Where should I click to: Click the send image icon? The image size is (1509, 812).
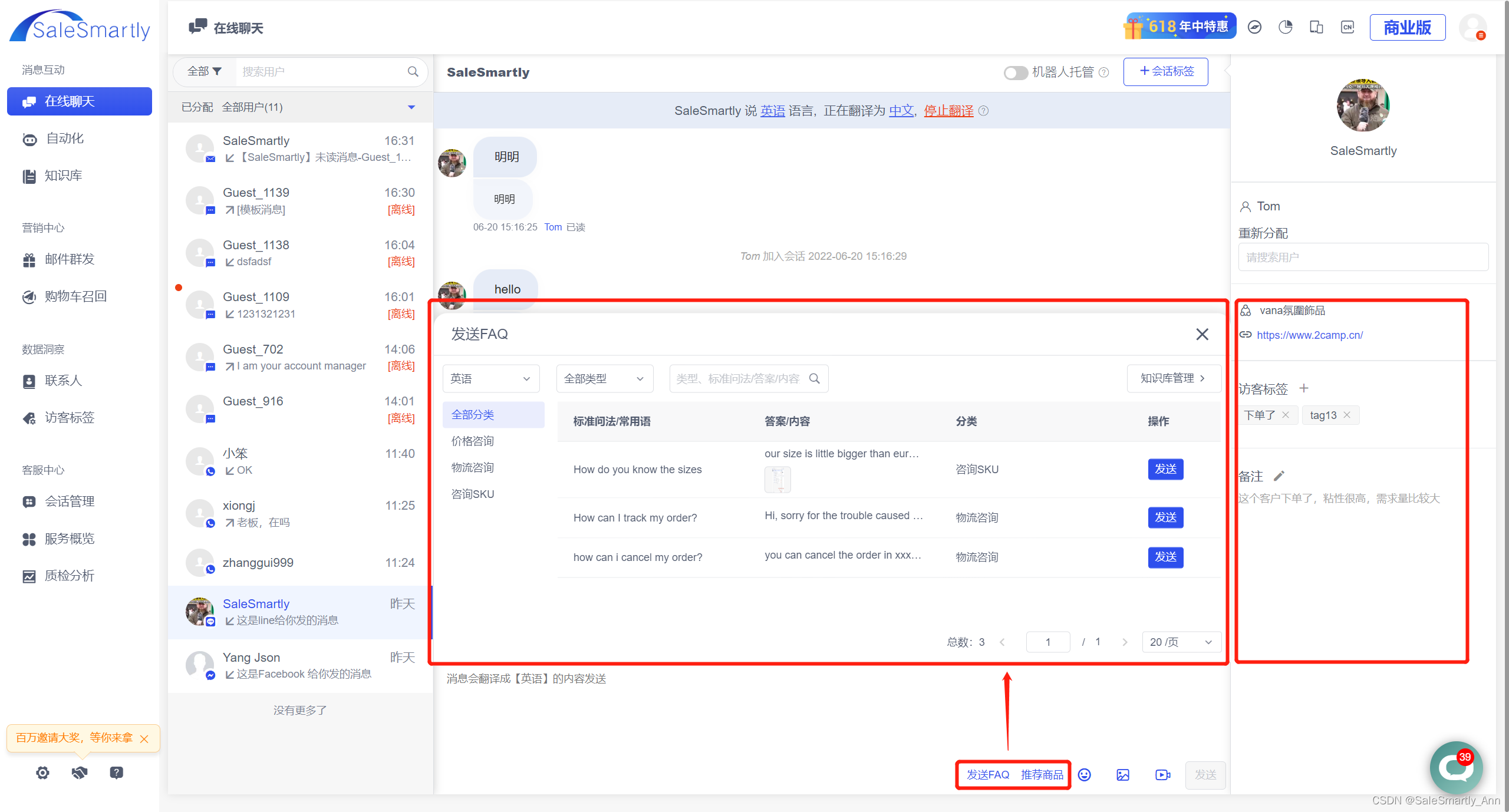click(1123, 775)
